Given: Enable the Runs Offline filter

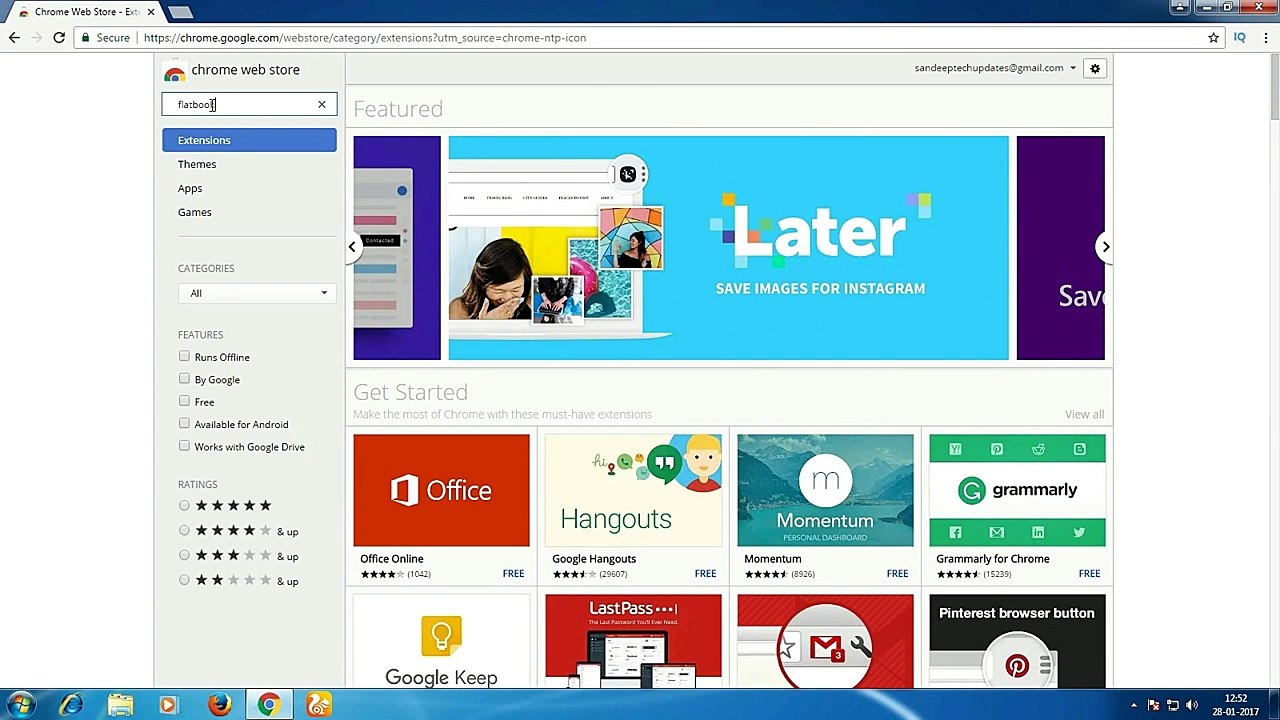Looking at the screenshot, I should (184, 356).
